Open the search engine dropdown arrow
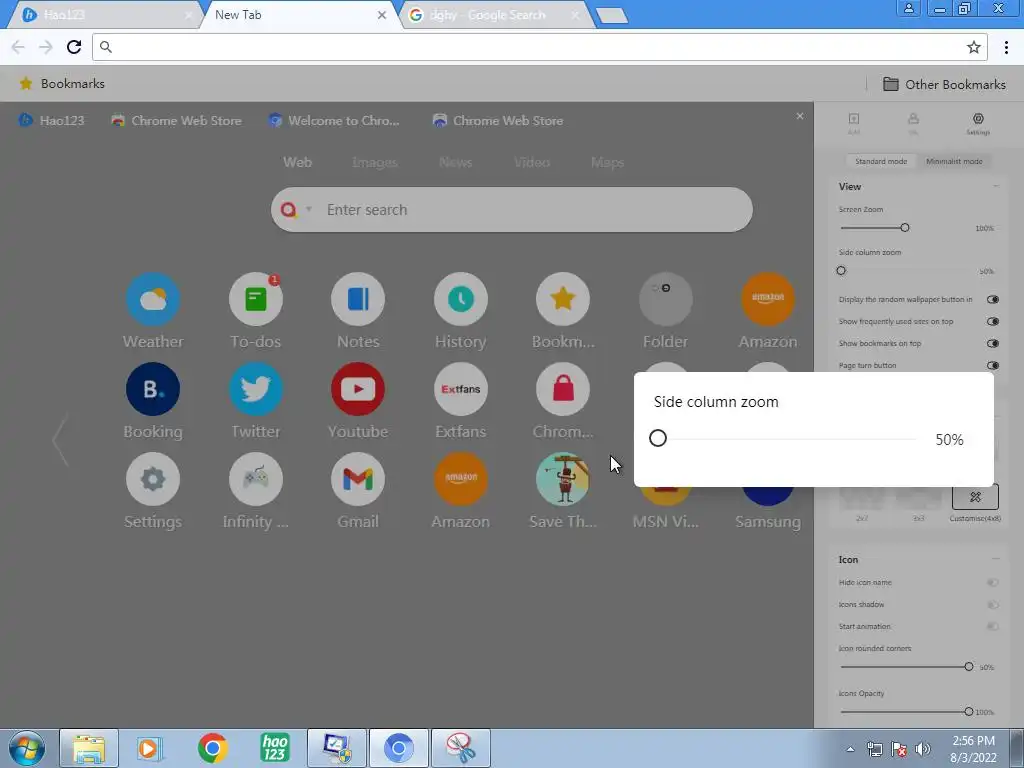The width and height of the screenshot is (1024, 768). pos(309,210)
